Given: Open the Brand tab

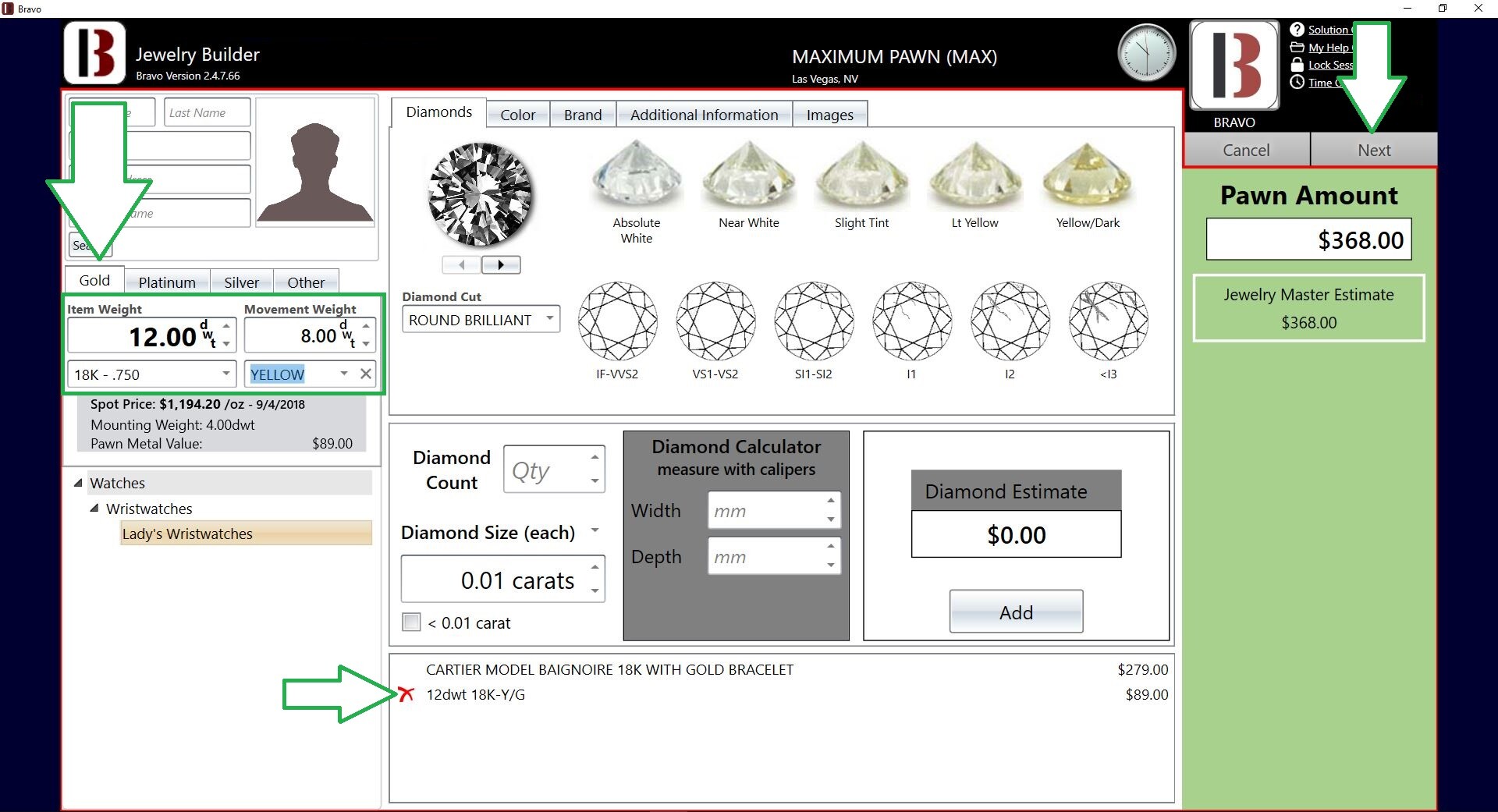Looking at the screenshot, I should coord(583,115).
